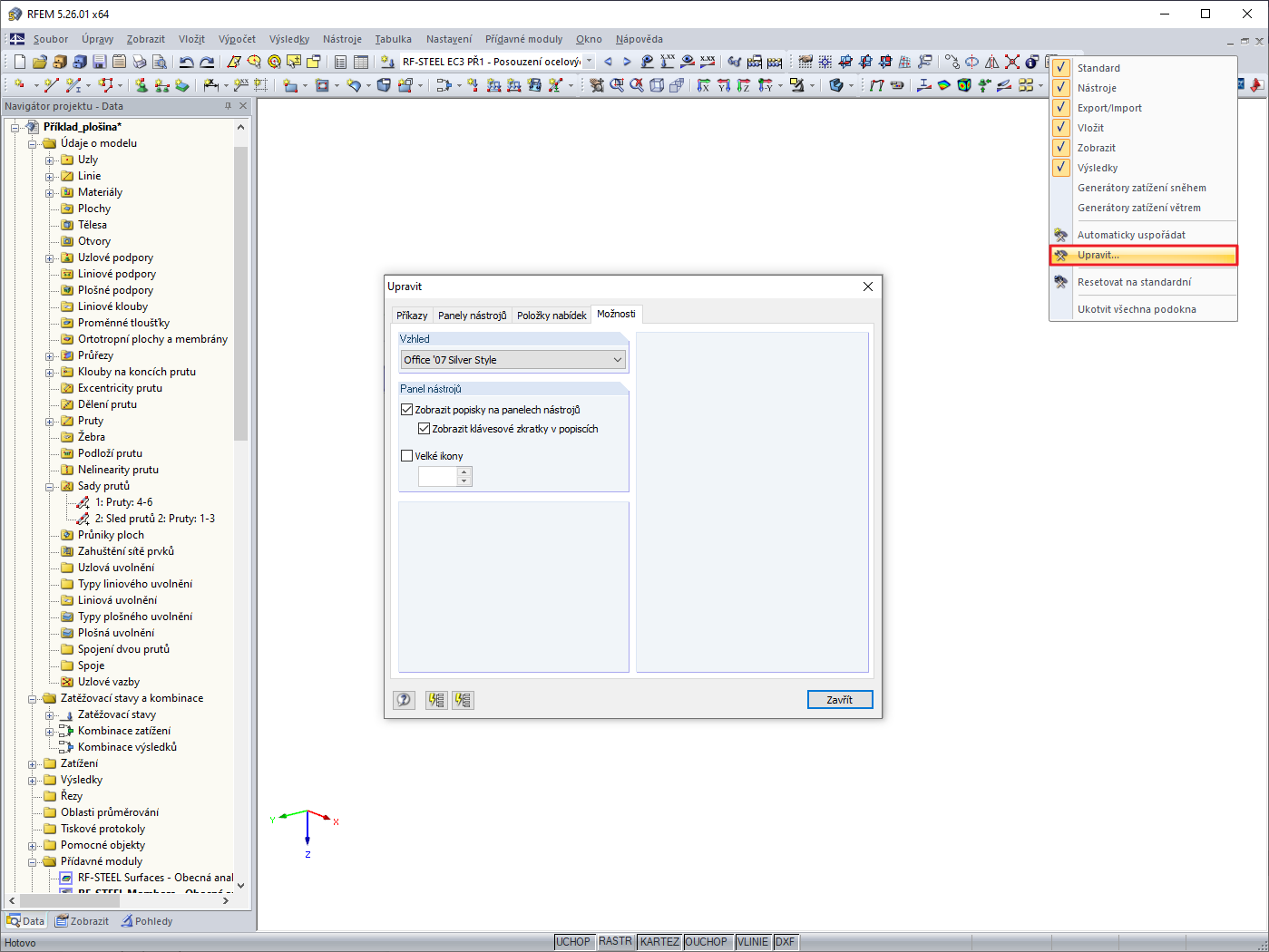
Task: Open the Výpočet menu
Action: [237, 39]
